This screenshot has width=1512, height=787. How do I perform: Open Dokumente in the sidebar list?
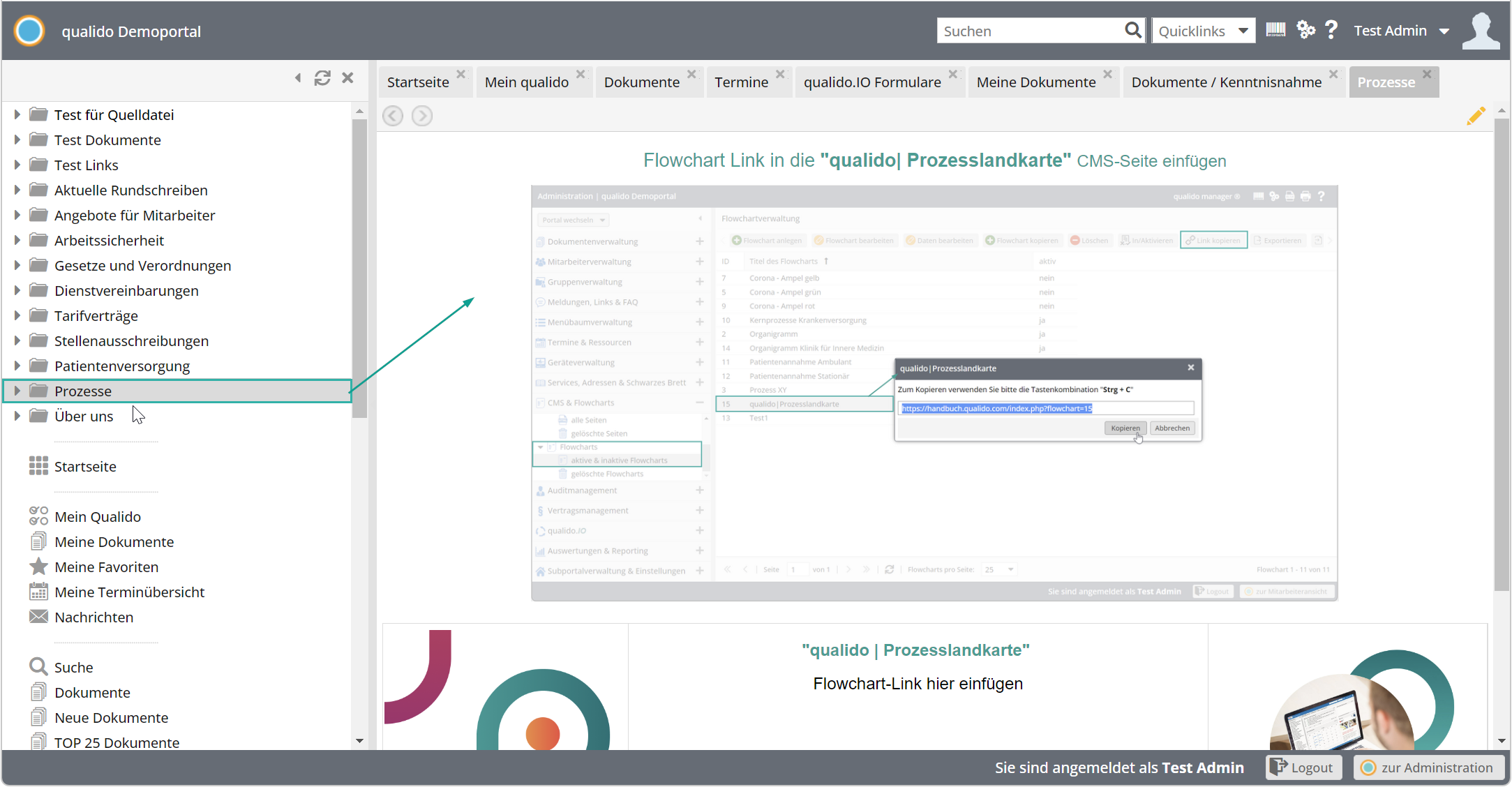point(80,692)
